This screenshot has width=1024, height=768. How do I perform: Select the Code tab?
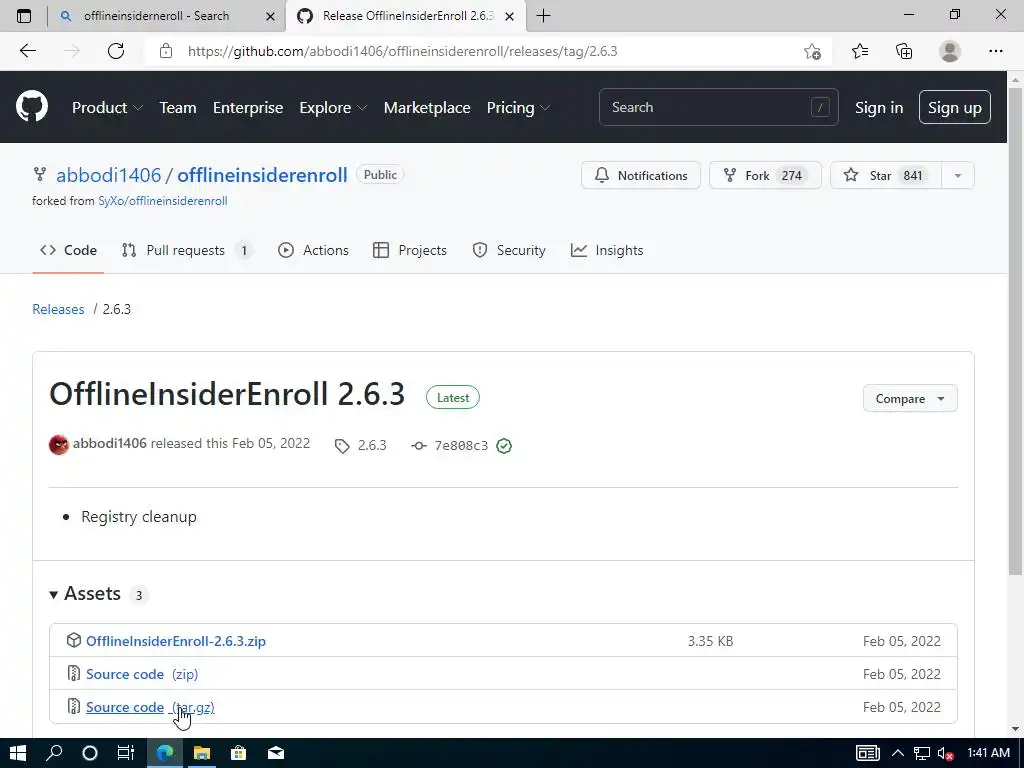[68, 250]
